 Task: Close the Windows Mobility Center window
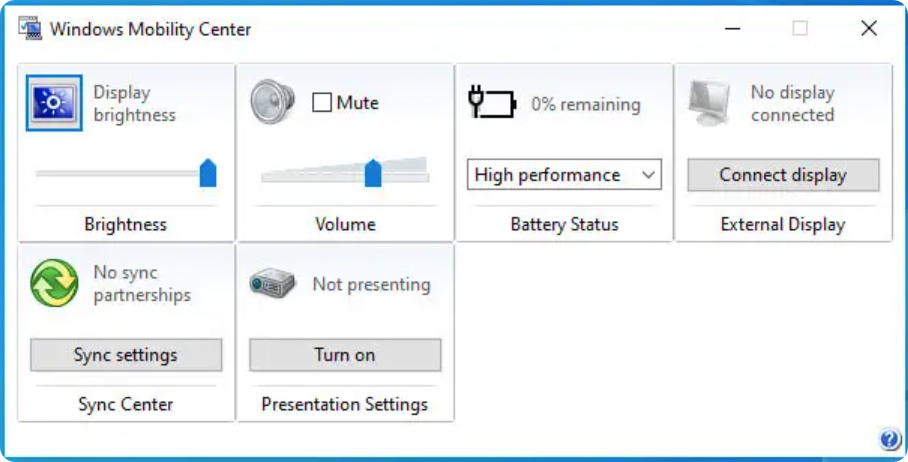click(869, 29)
